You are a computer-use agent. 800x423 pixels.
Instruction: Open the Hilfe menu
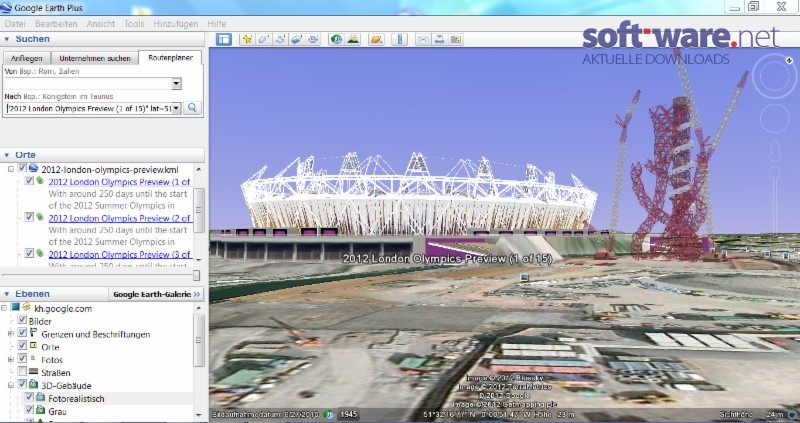coord(216,24)
